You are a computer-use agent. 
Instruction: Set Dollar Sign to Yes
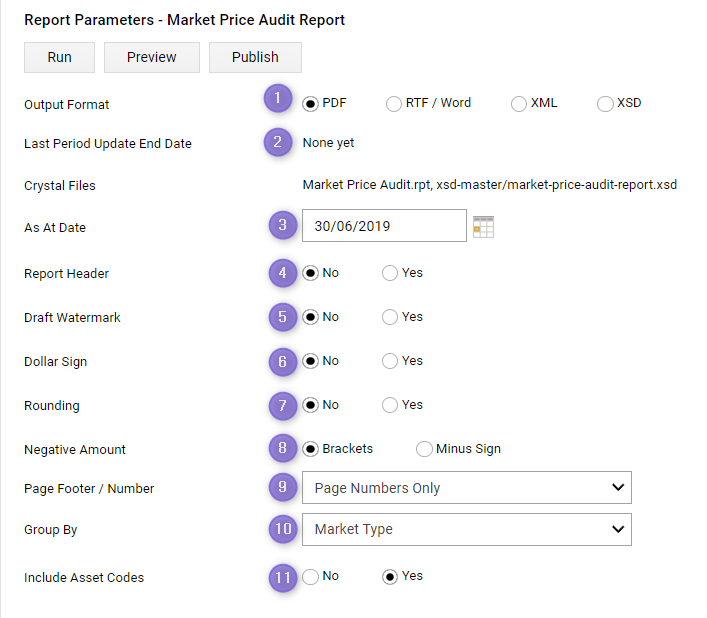390,361
